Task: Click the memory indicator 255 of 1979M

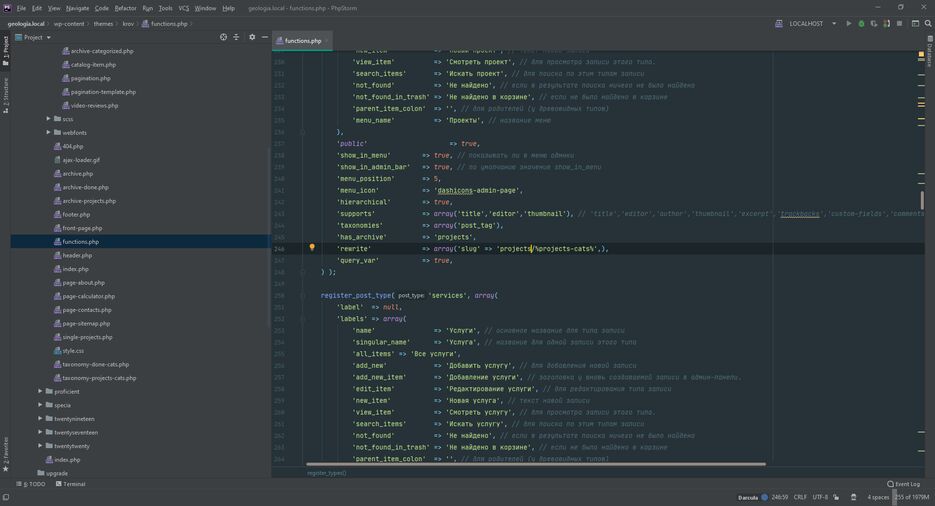Action: [912, 497]
